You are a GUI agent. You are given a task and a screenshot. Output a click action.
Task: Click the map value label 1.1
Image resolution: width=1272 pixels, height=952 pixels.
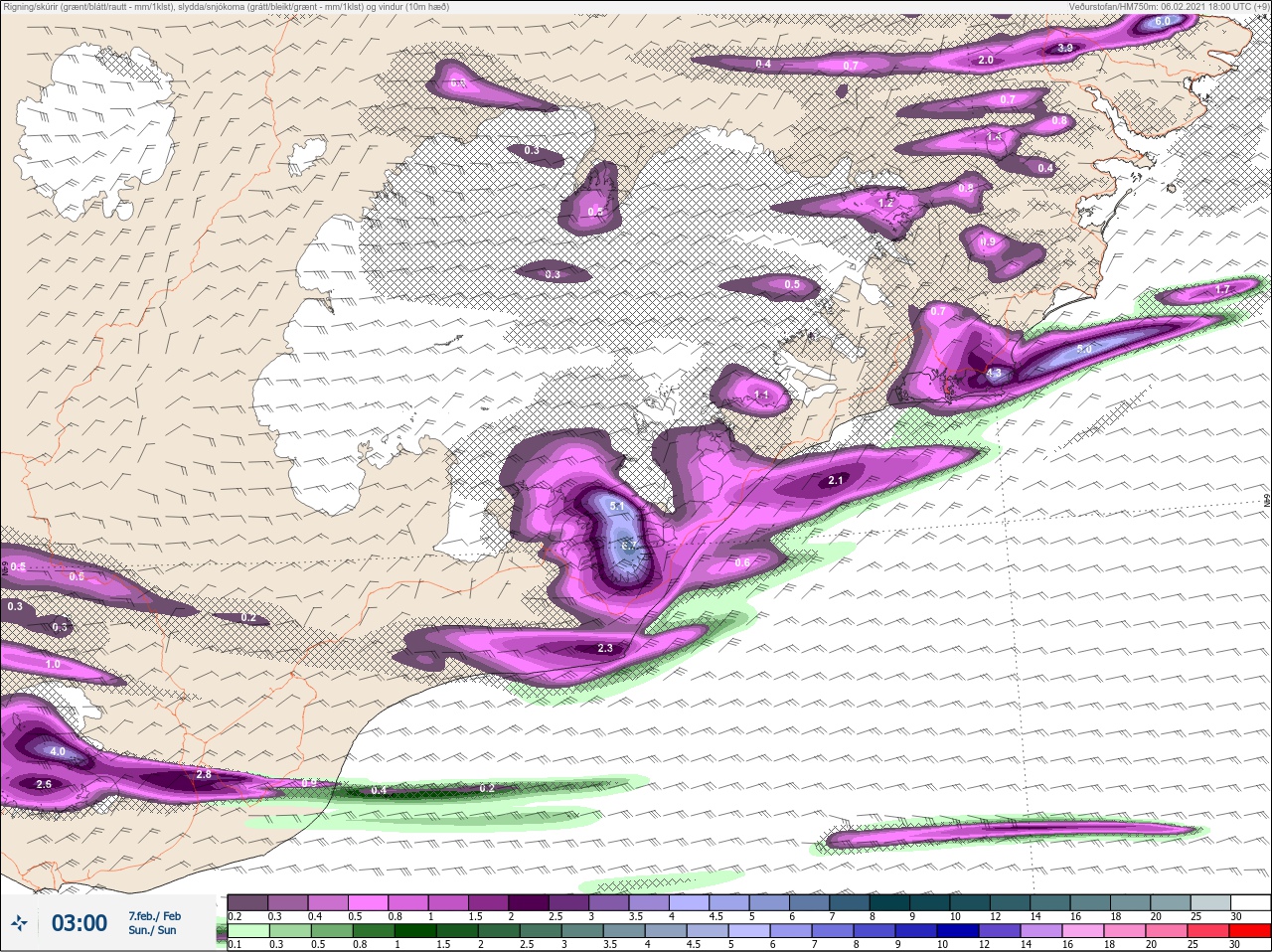762,396
